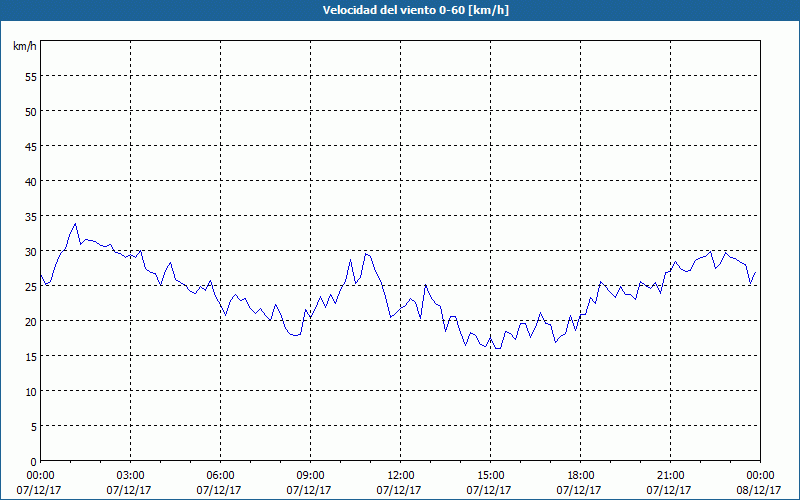Viewport: 800px width, 500px height.
Task: Click the 30 value on the y-axis
Action: click(31, 252)
